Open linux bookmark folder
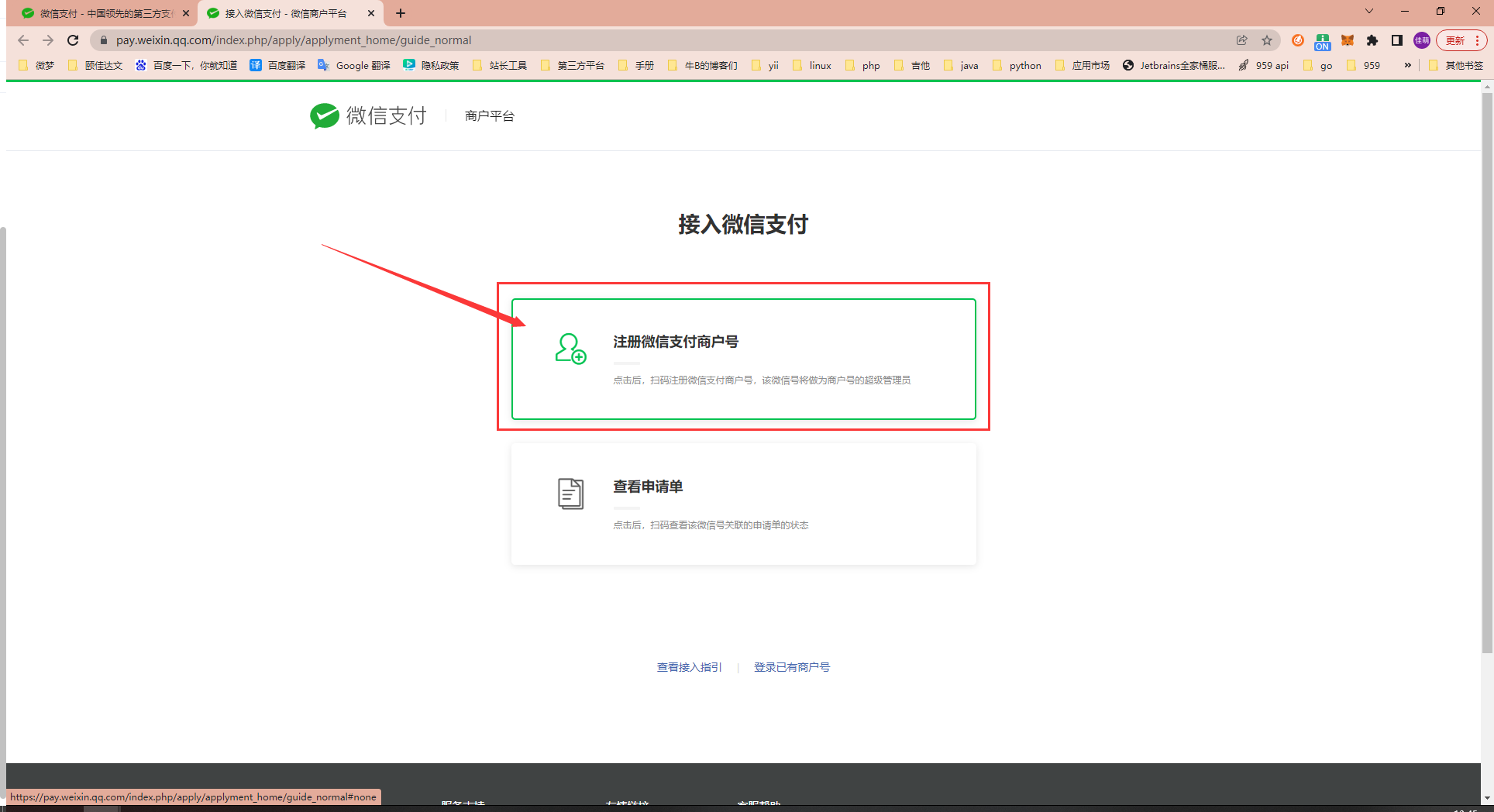This screenshot has width=1494, height=812. coord(812,65)
